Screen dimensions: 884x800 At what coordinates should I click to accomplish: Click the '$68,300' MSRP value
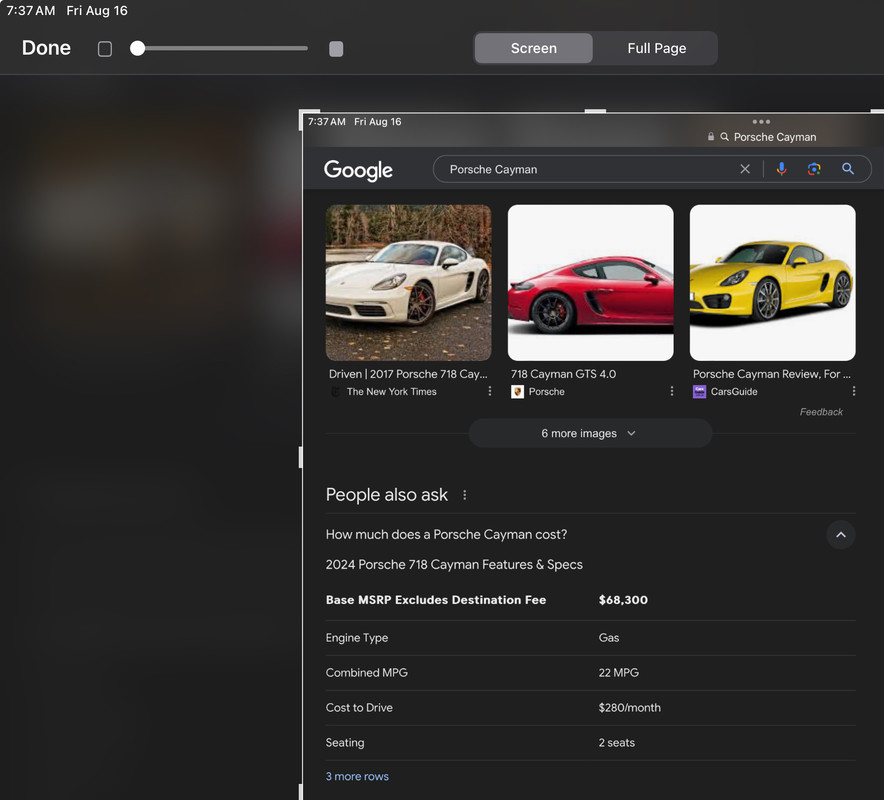click(623, 600)
